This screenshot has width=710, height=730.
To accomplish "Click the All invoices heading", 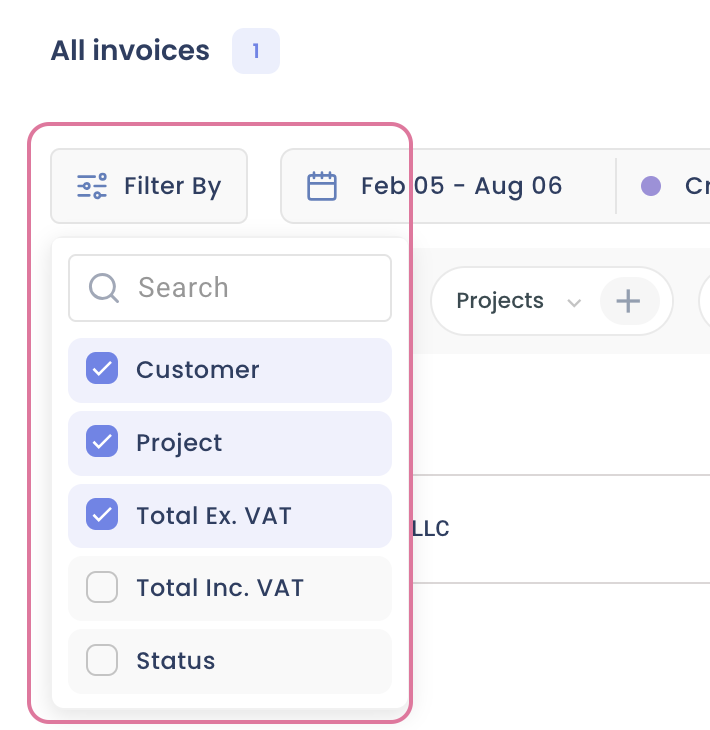I will click(130, 51).
